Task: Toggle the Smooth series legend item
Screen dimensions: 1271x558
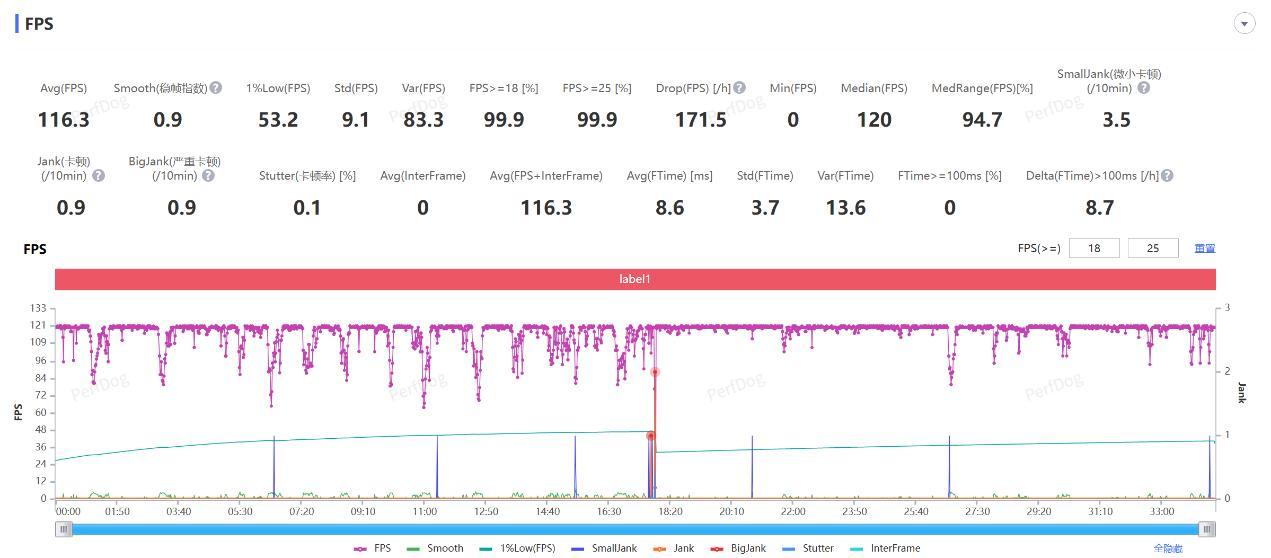Action: pyautogui.click(x=435, y=548)
